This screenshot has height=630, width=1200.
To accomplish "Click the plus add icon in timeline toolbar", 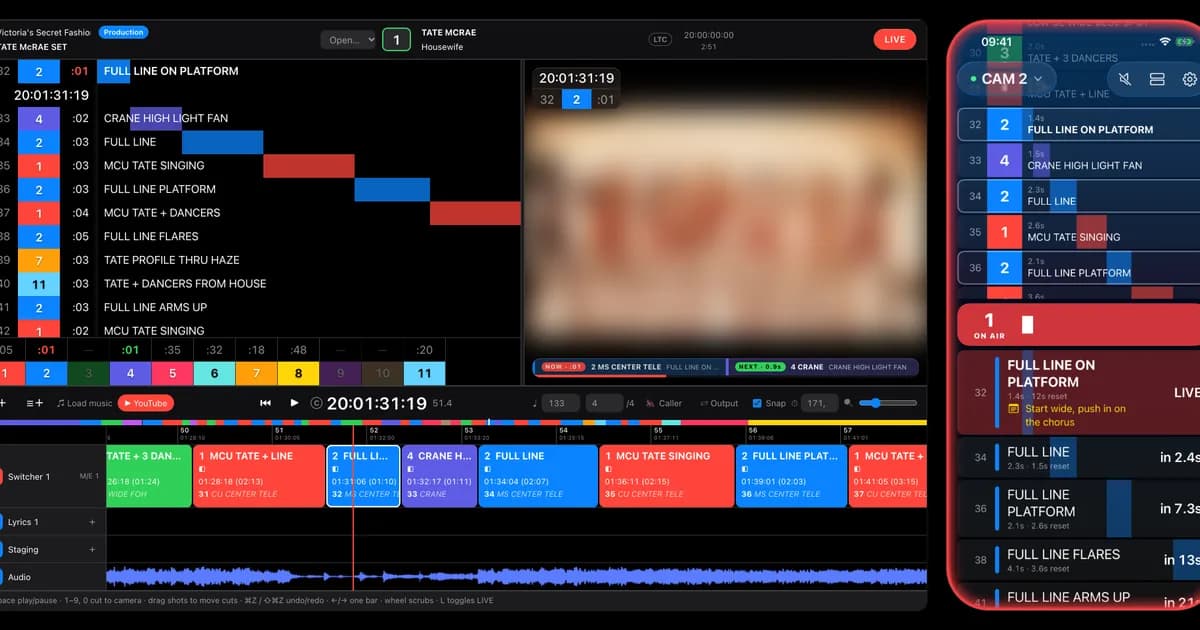I will point(3,403).
